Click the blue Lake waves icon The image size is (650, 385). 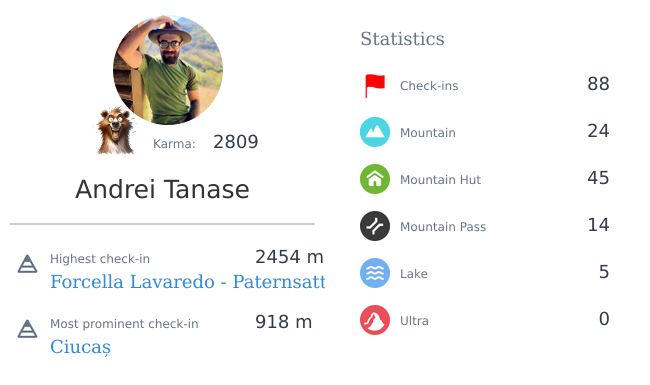pyautogui.click(x=375, y=273)
